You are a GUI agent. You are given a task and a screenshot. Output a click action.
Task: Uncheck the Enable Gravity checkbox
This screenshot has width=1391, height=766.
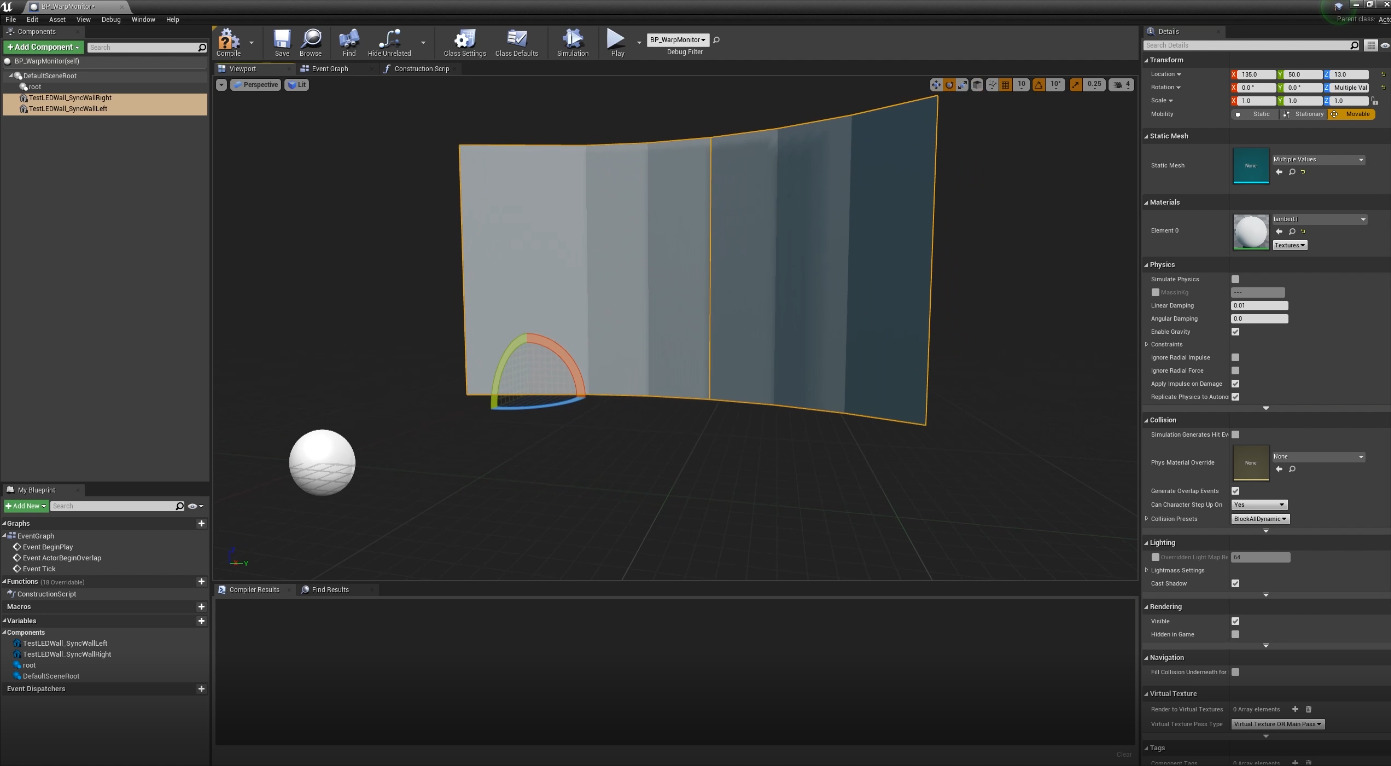1235,332
